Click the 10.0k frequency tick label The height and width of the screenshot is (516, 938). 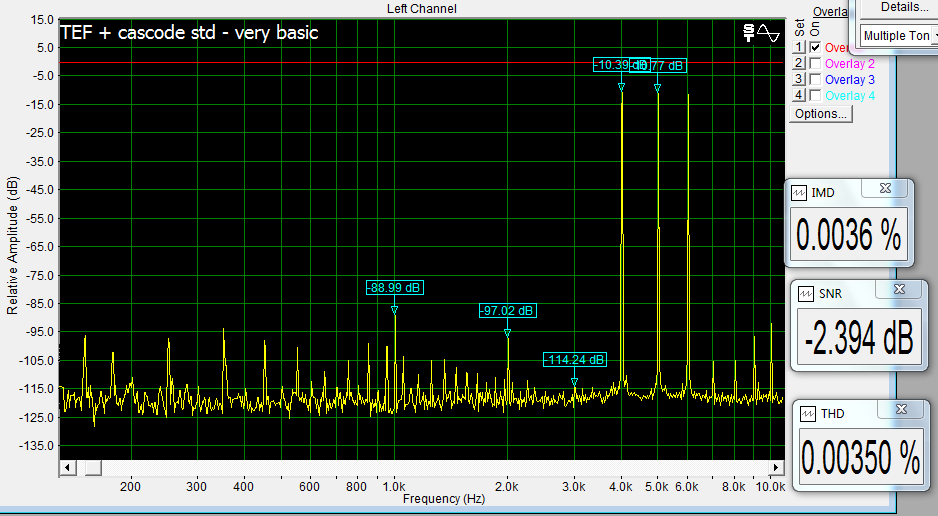coord(770,486)
